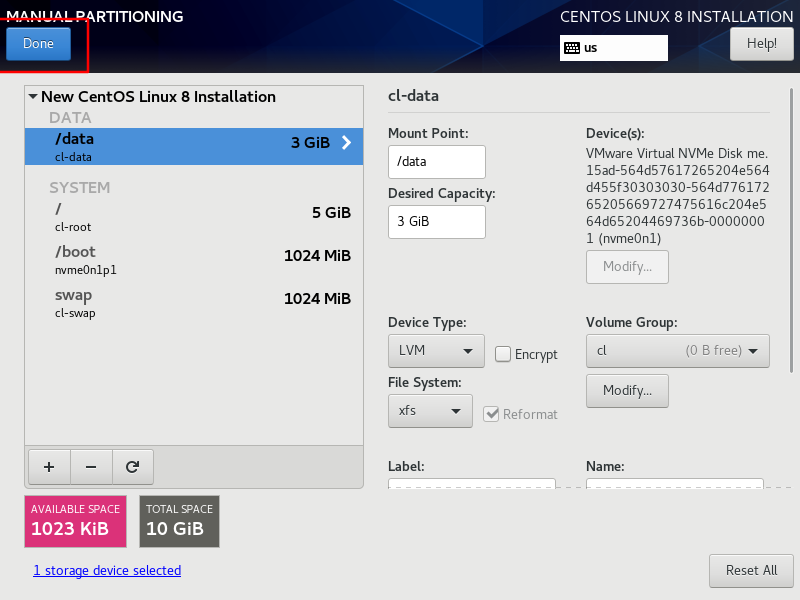Click Modify button under Volume Group
The width and height of the screenshot is (800, 600).
[627, 391]
